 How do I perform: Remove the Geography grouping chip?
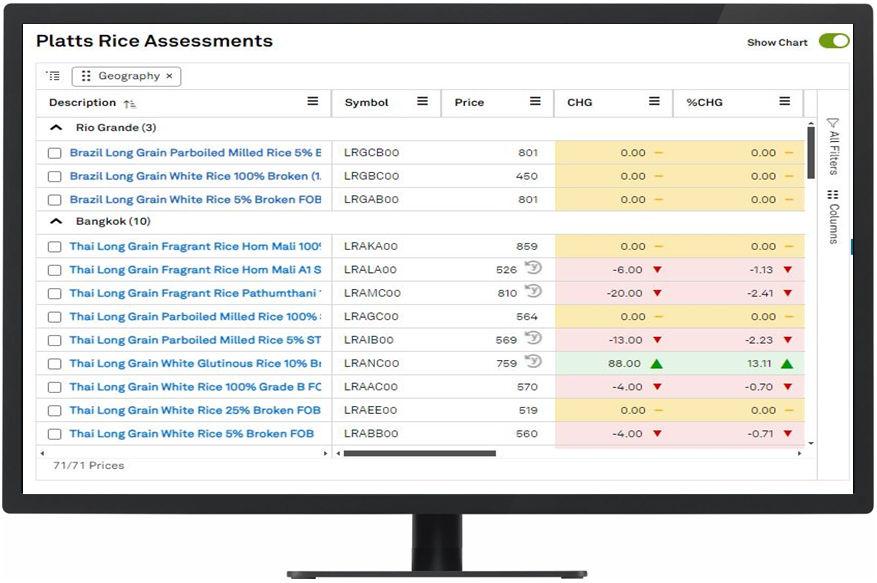tap(169, 76)
